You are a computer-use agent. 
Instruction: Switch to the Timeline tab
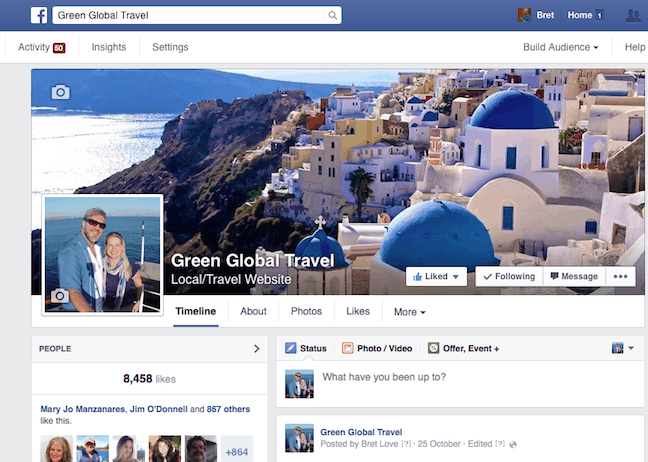195,311
